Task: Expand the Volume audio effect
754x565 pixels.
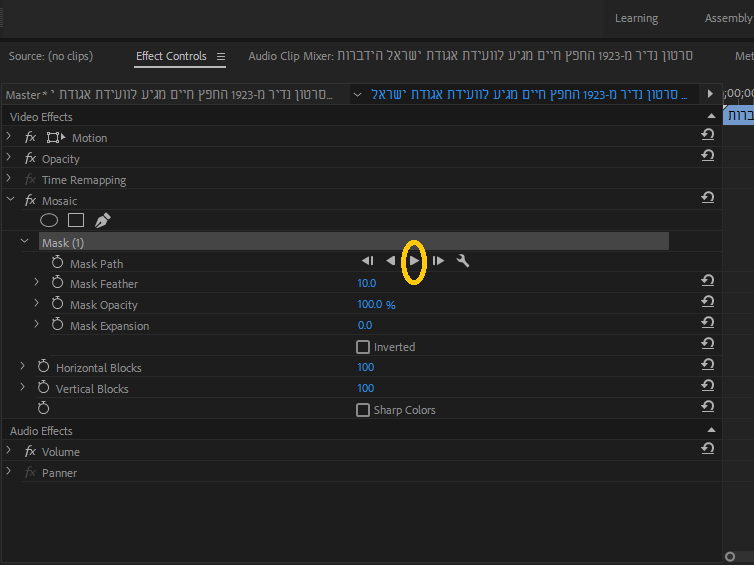Action: [x=9, y=451]
